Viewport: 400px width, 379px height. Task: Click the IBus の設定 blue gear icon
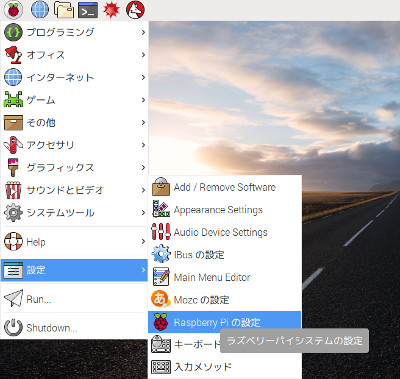[x=161, y=254]
